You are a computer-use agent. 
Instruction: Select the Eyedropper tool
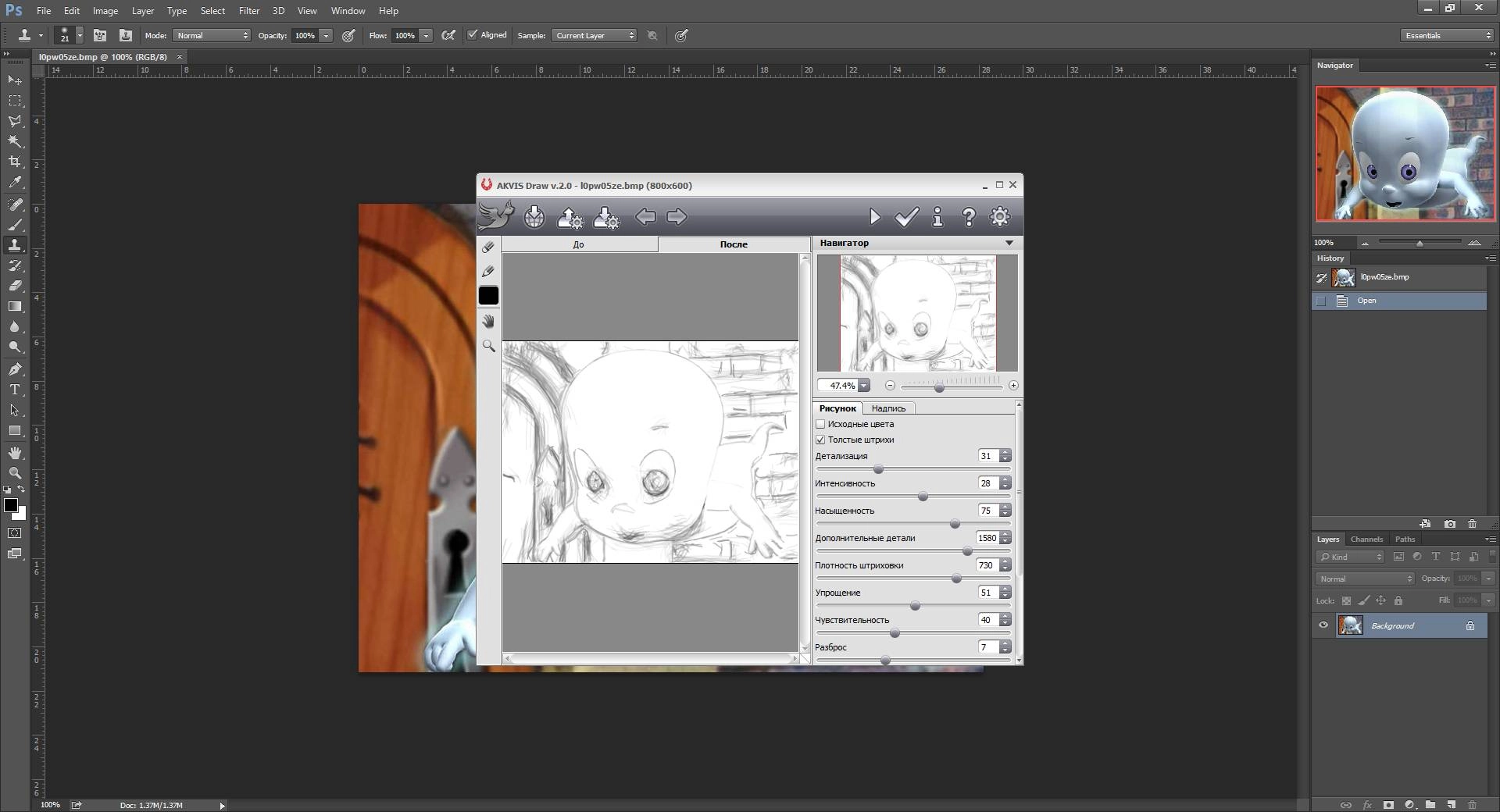tap(15, 181)
